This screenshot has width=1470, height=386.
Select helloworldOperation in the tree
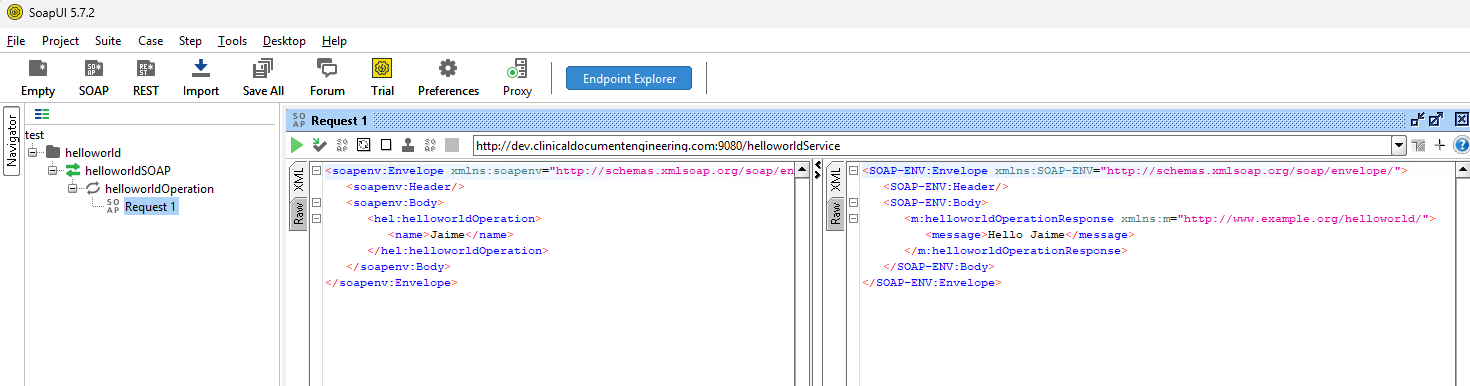(x=158, y=189)
